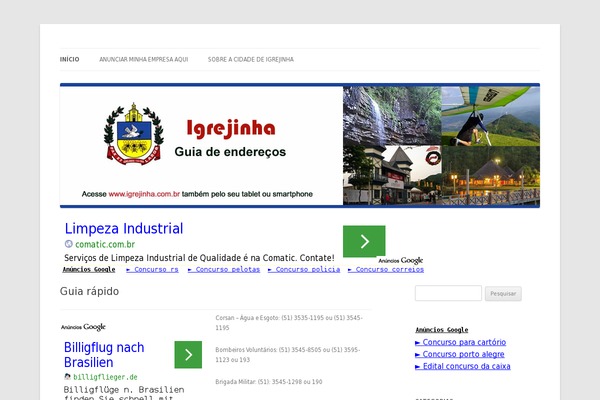Open the INÍCIO menu item

(x=70, y=59)
